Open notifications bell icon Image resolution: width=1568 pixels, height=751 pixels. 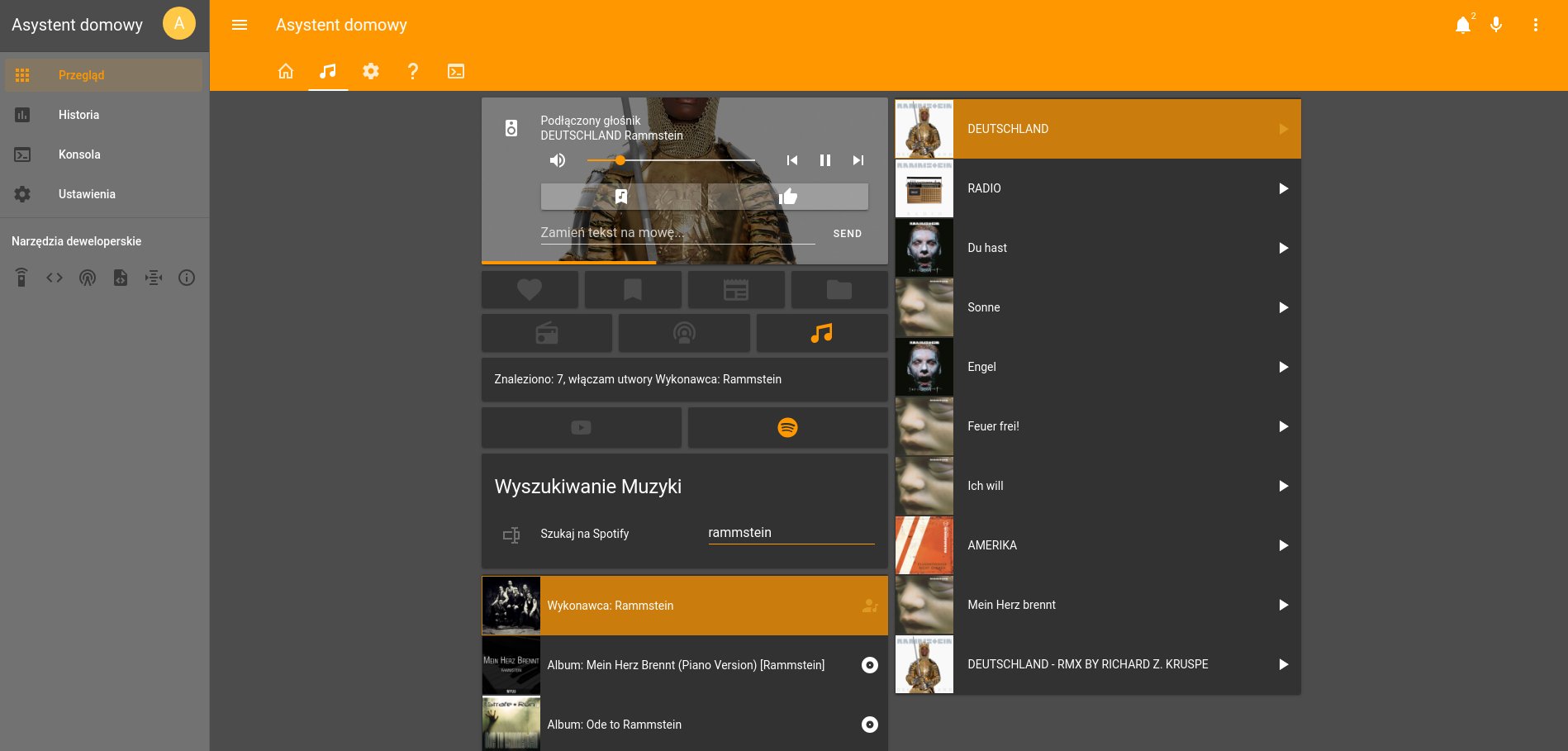(1463, 25)
